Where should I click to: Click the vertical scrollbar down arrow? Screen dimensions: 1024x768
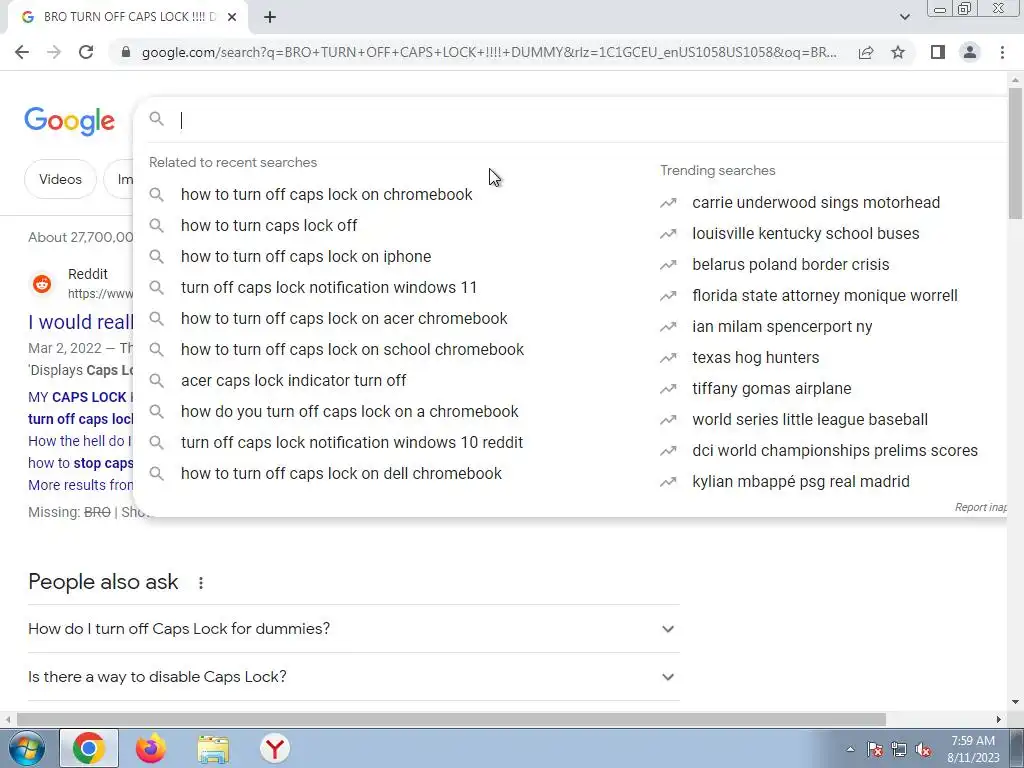tap(1015, 702)
